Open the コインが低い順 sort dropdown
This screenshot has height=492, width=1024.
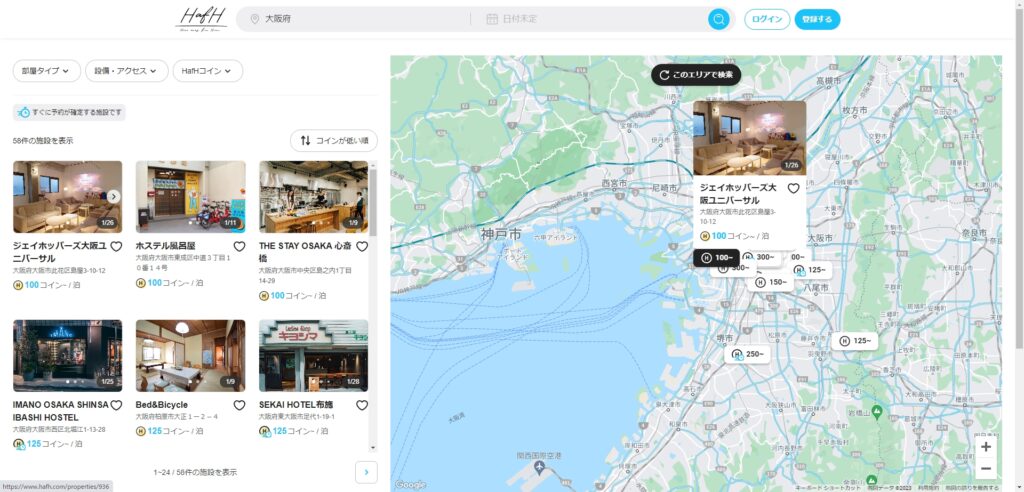pos(334,140)
